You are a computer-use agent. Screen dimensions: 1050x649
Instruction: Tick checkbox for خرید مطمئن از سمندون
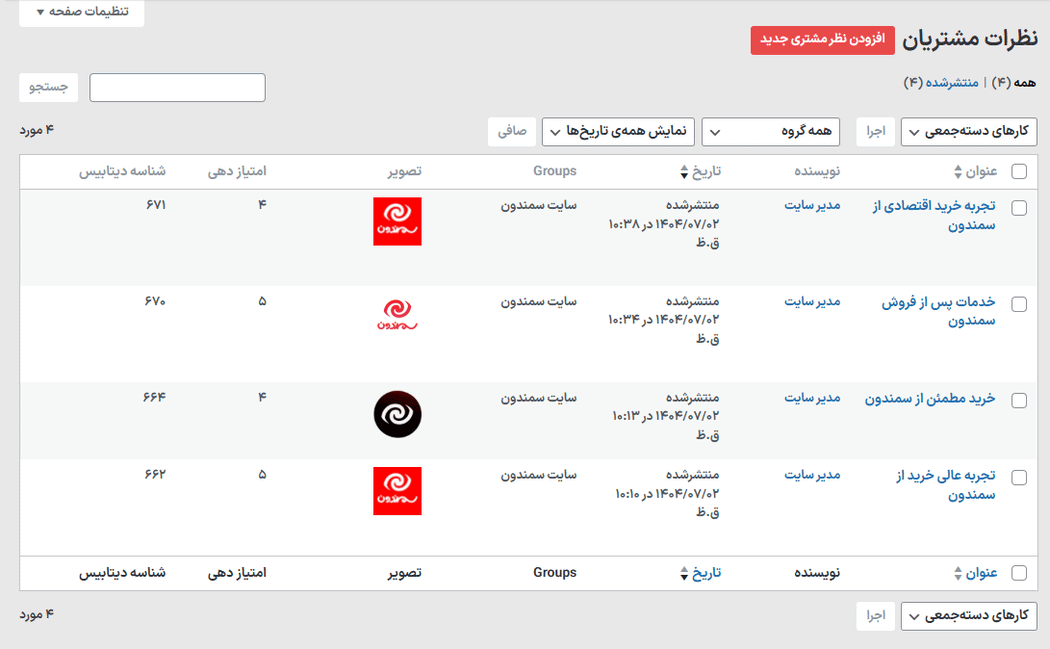pyautogui.click(x=1019, y=401)
